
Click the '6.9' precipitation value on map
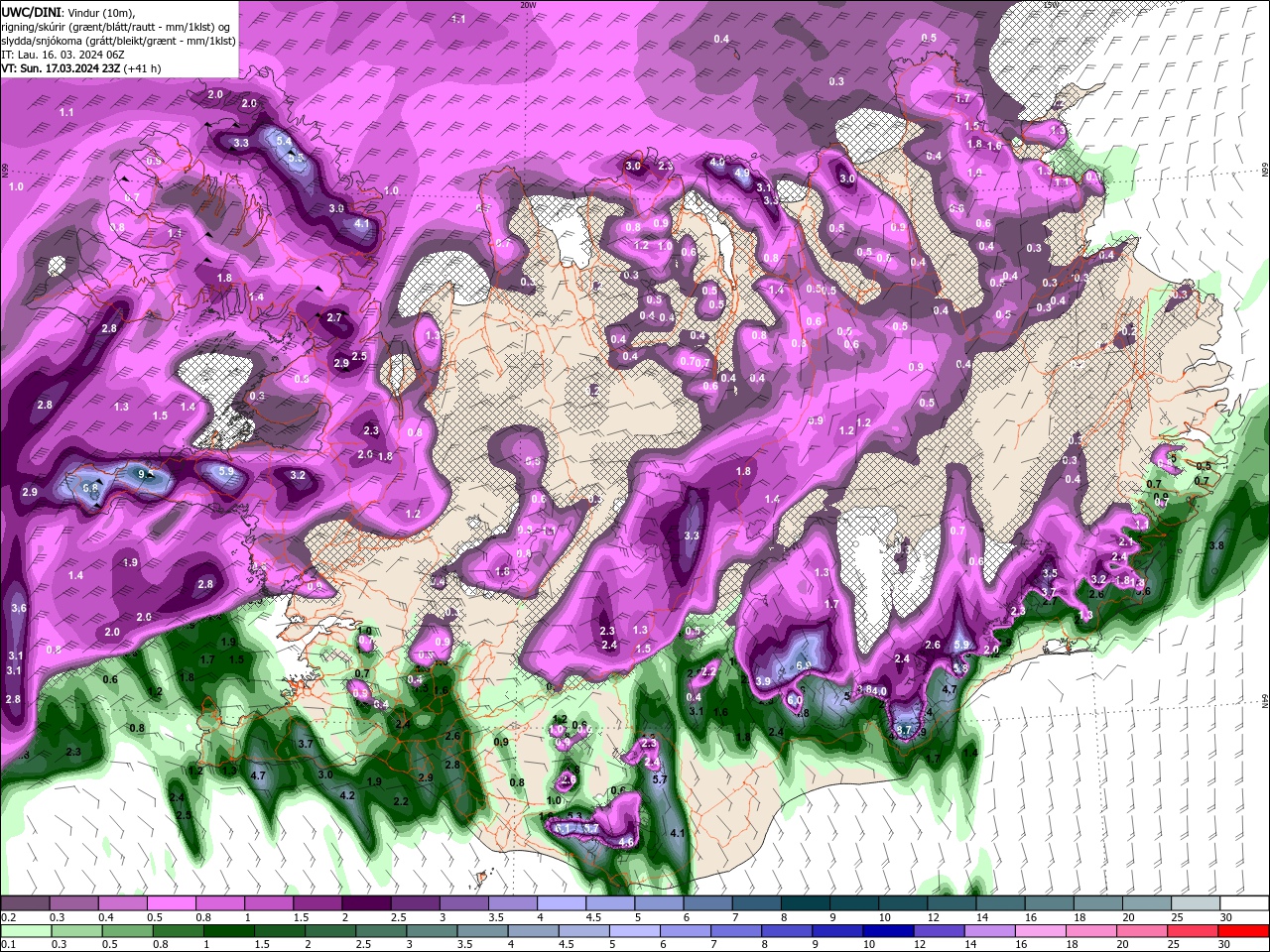(804, 665)
